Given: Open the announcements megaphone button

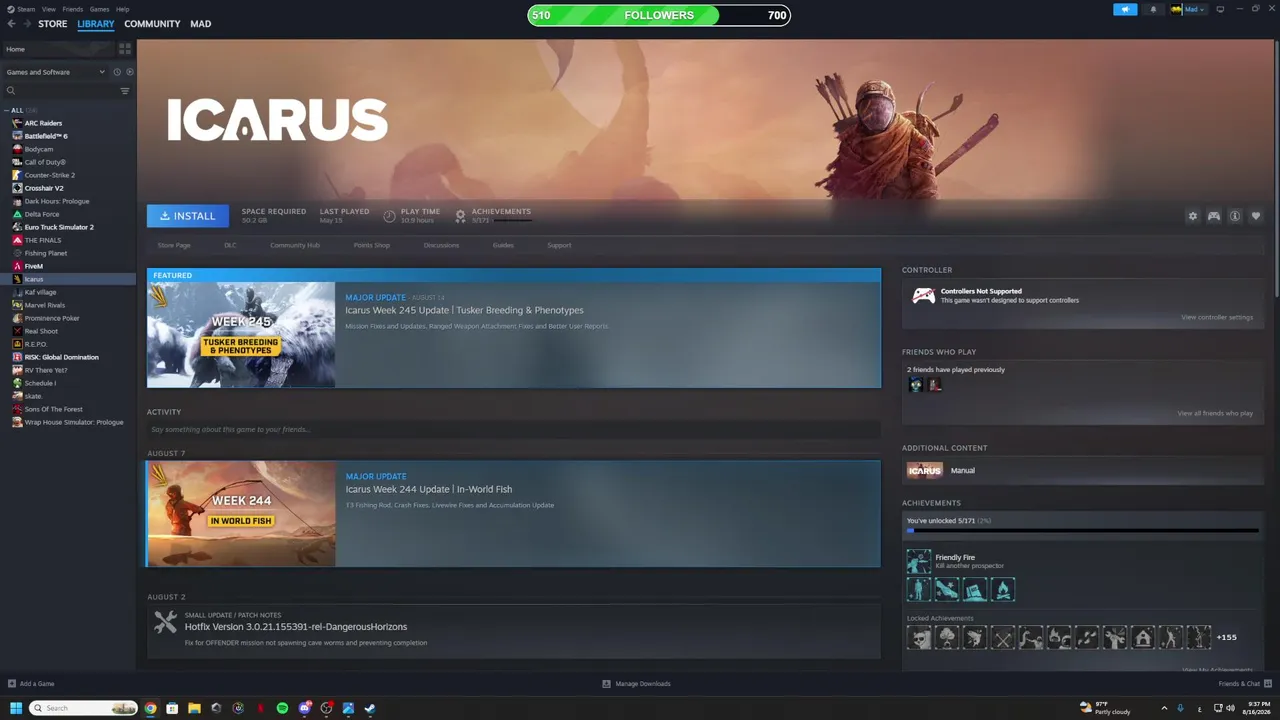Looking at the screenshot, I should (1125, 9).
